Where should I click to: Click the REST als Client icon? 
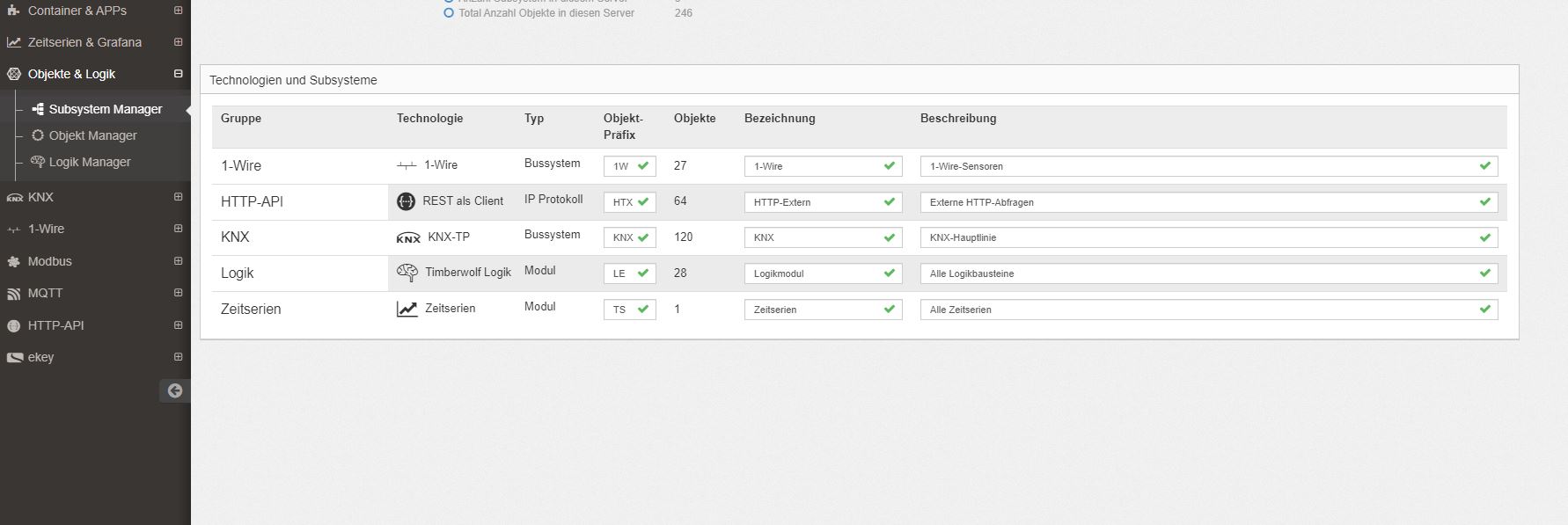click(x=406, y=201)
